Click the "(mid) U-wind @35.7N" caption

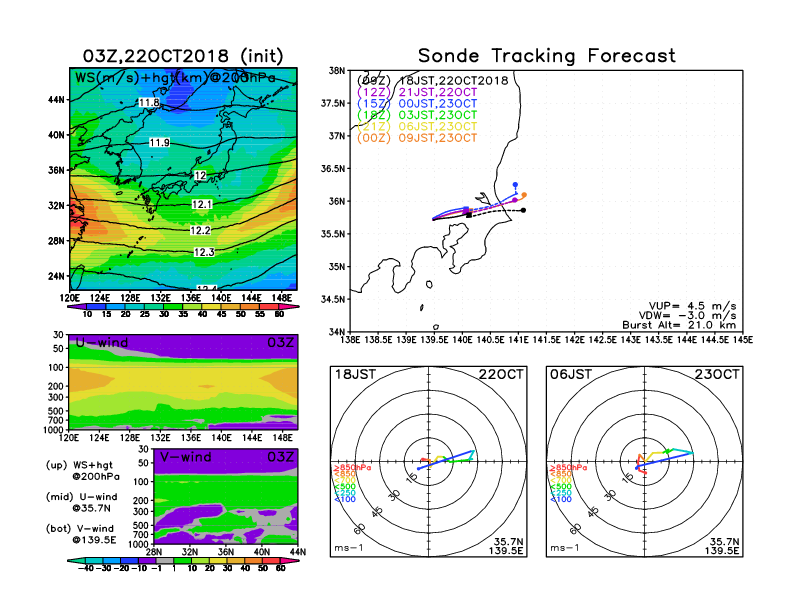82,502
